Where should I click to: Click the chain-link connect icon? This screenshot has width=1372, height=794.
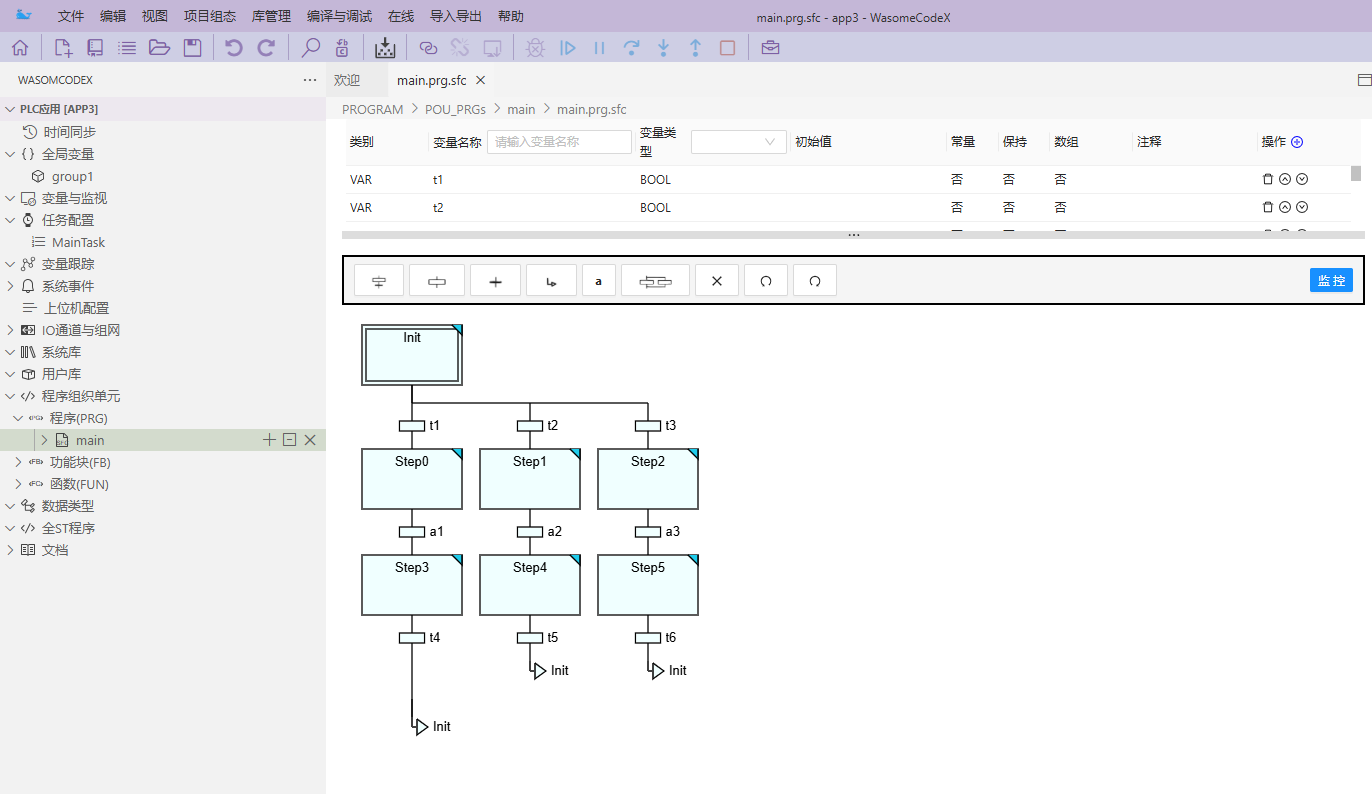coord(428,47)
